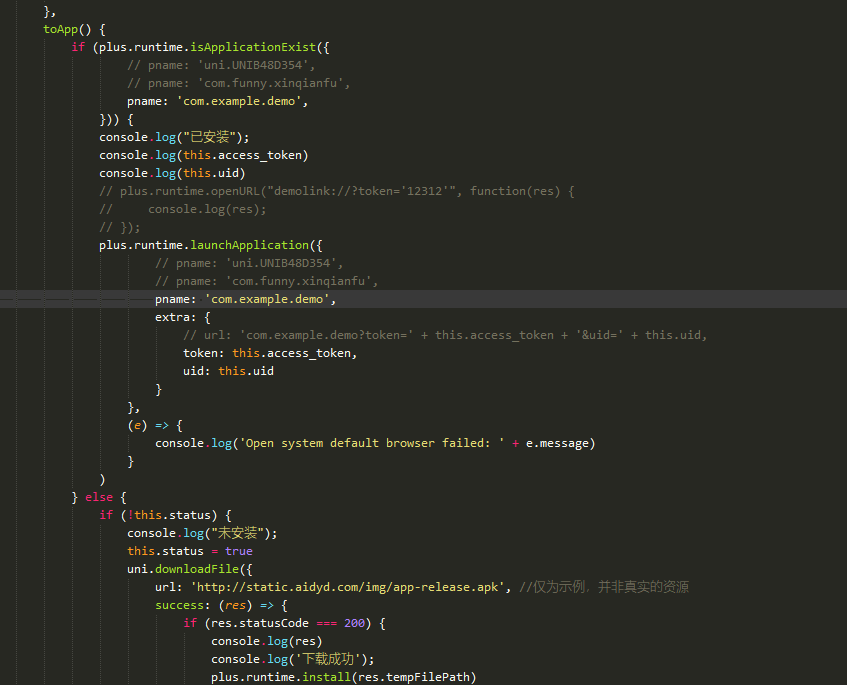The width and height of the screenshot is (847, 685).
Task: Click token: this.access_token line
Action: (x=270, y=353)
